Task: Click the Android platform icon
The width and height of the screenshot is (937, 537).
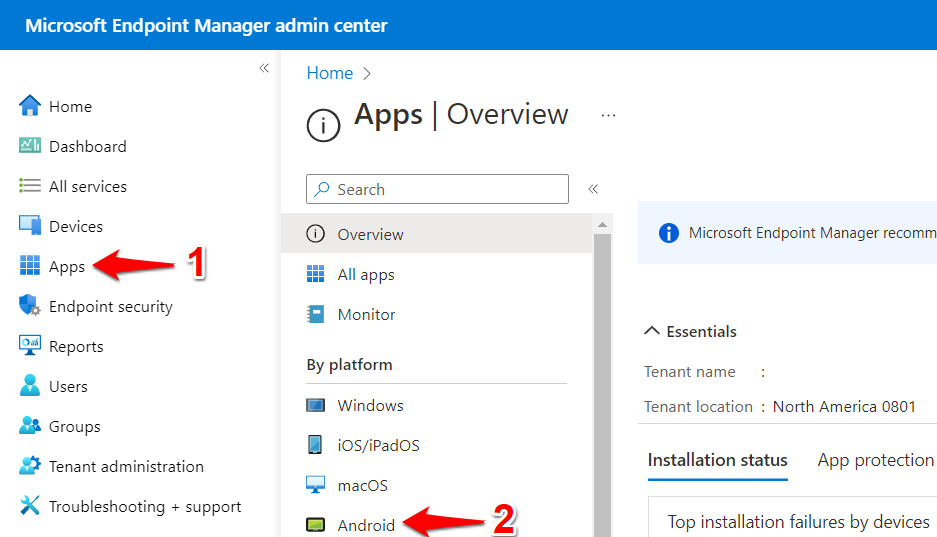Action: pyautogui.click(x=316, y=524)
